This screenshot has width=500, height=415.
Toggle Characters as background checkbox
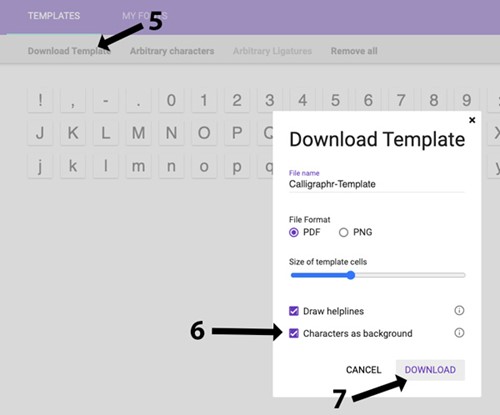click(294, 333)
